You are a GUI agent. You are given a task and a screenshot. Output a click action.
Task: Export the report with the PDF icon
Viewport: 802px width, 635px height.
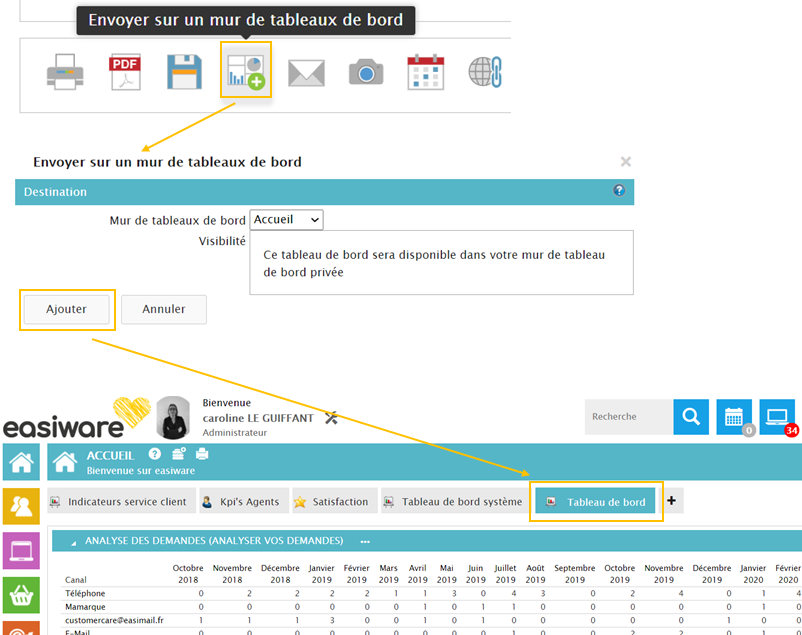[x=126, y=72]
